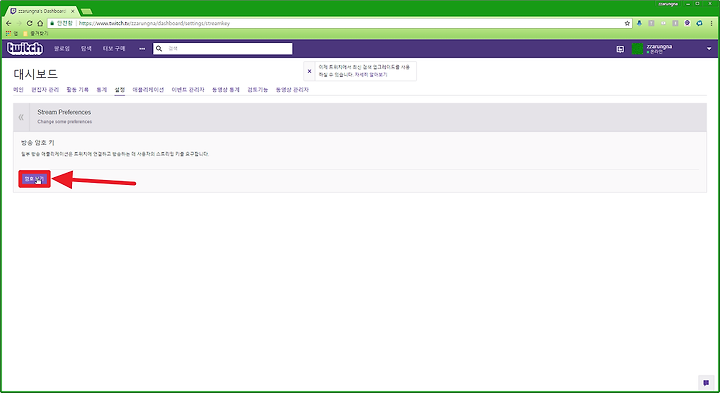
Task: Open the 터보 구매 nav item
Action: click(114, 48)
